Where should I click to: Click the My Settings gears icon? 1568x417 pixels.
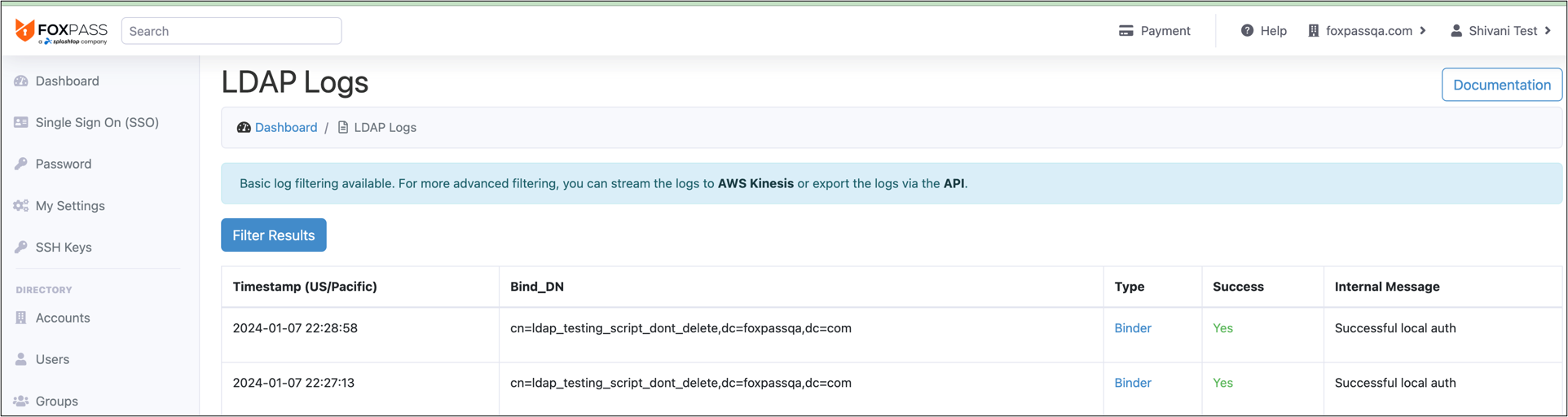(x=21, y=206)
